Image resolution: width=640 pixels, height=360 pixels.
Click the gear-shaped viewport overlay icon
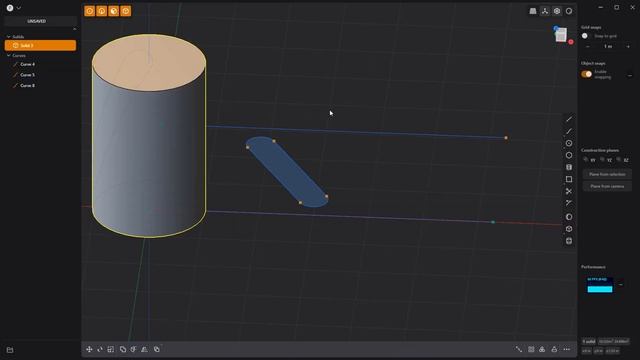pos(557,11)
